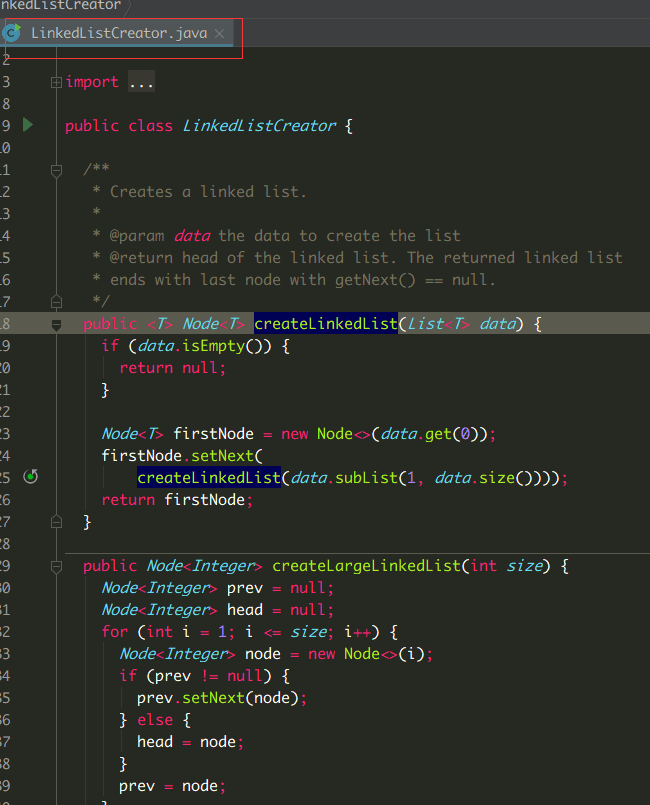The width and height of the screenshot is (650, 805).
Task: Click the 'List<T> data' parameter
Action: (462, 324)
